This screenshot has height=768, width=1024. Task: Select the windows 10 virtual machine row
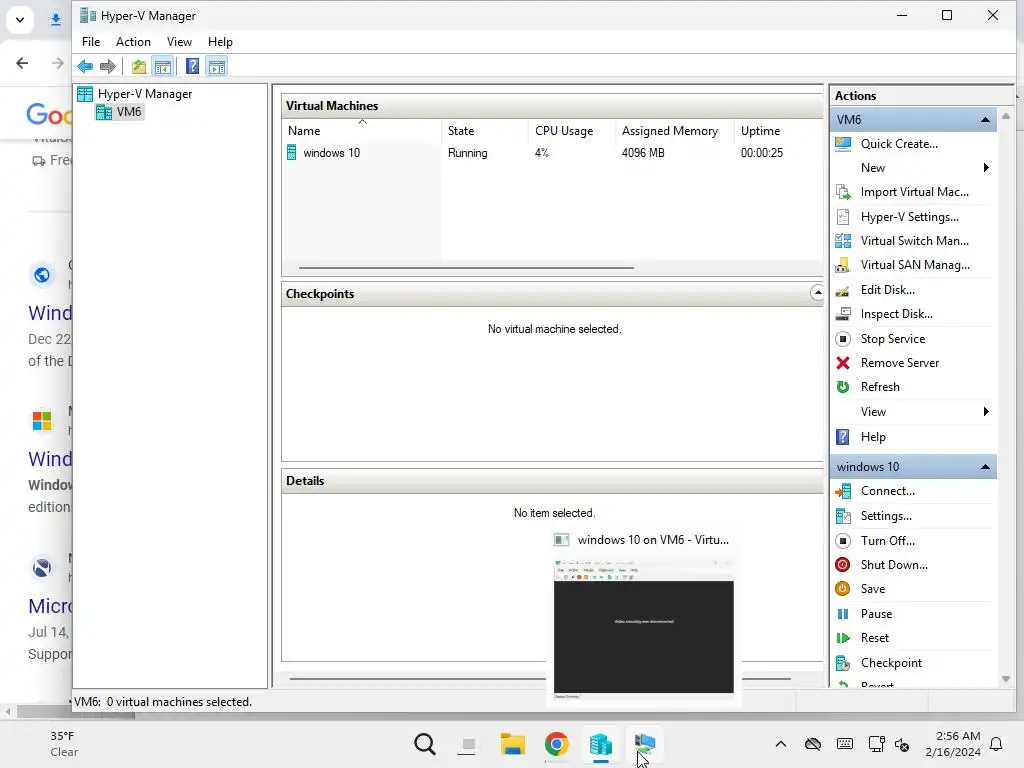[552, 153]
